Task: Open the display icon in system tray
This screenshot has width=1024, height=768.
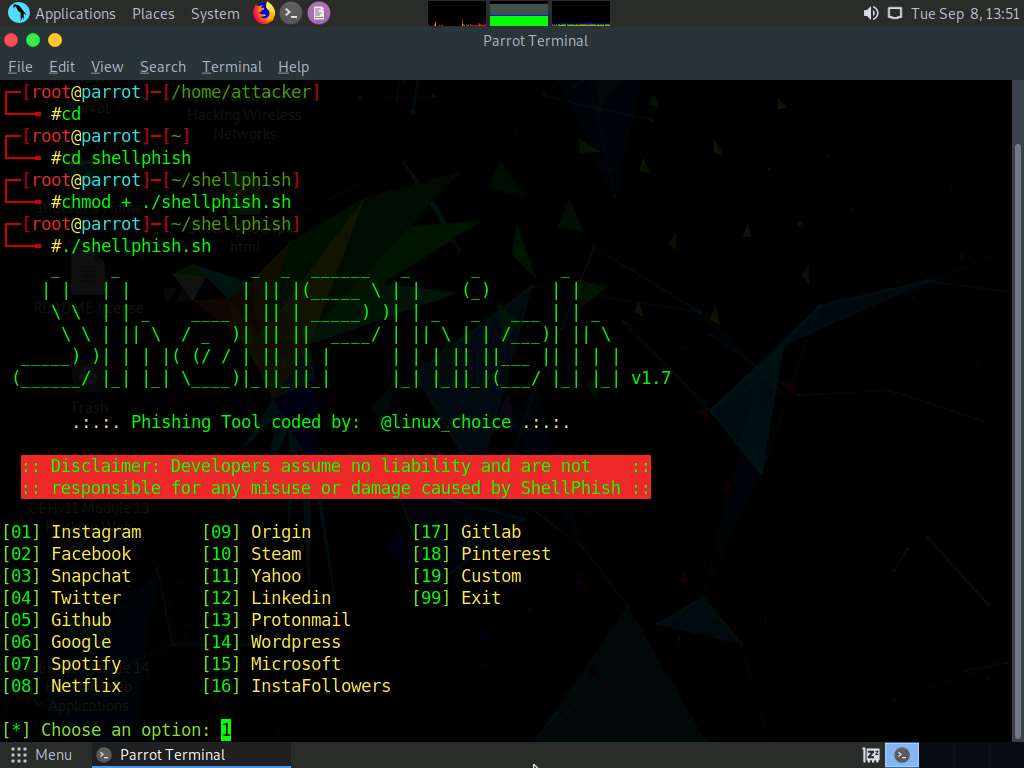Action: pos(895,13)
